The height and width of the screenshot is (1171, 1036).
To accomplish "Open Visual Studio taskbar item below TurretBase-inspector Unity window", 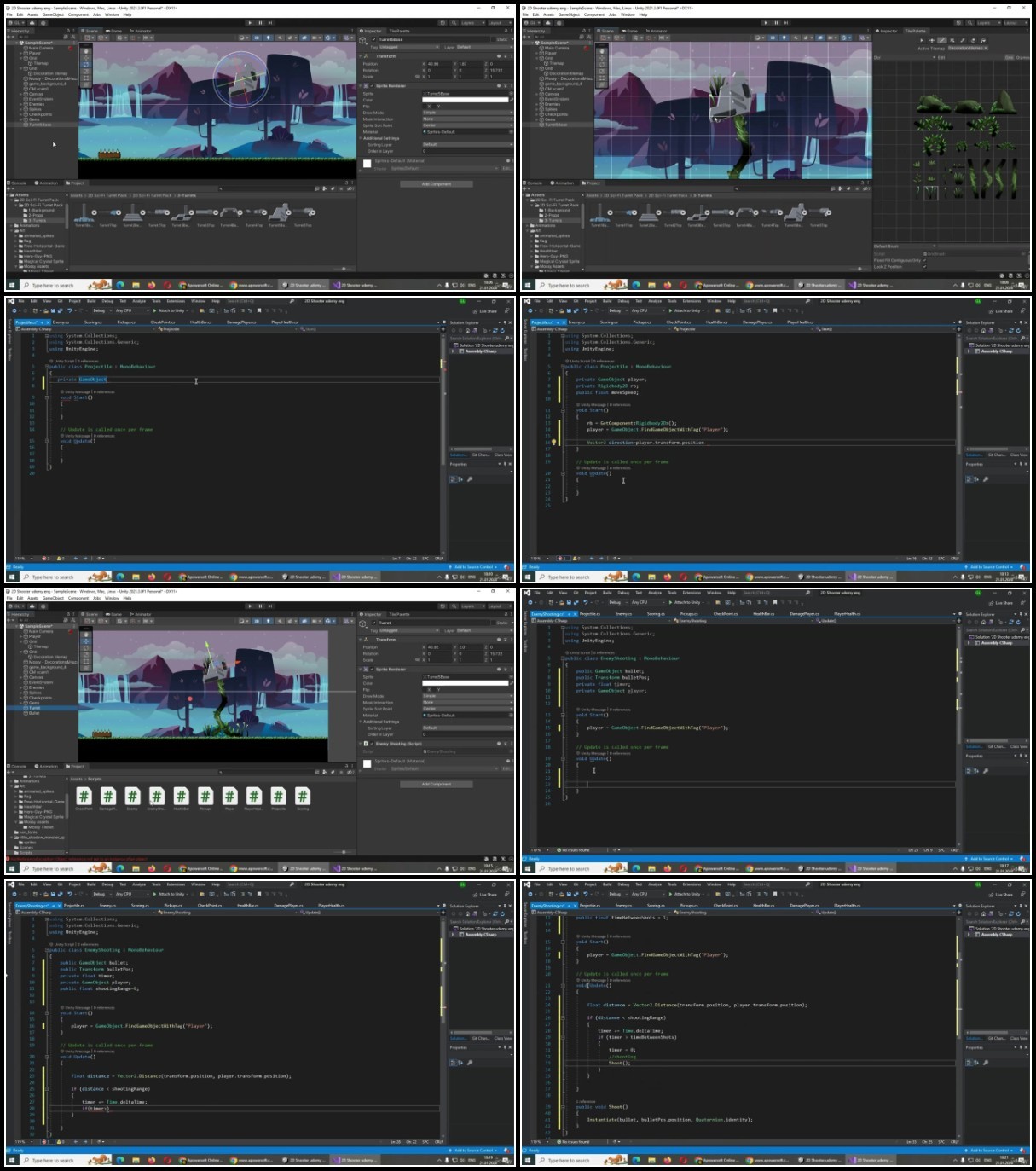I will coord(356,285).
